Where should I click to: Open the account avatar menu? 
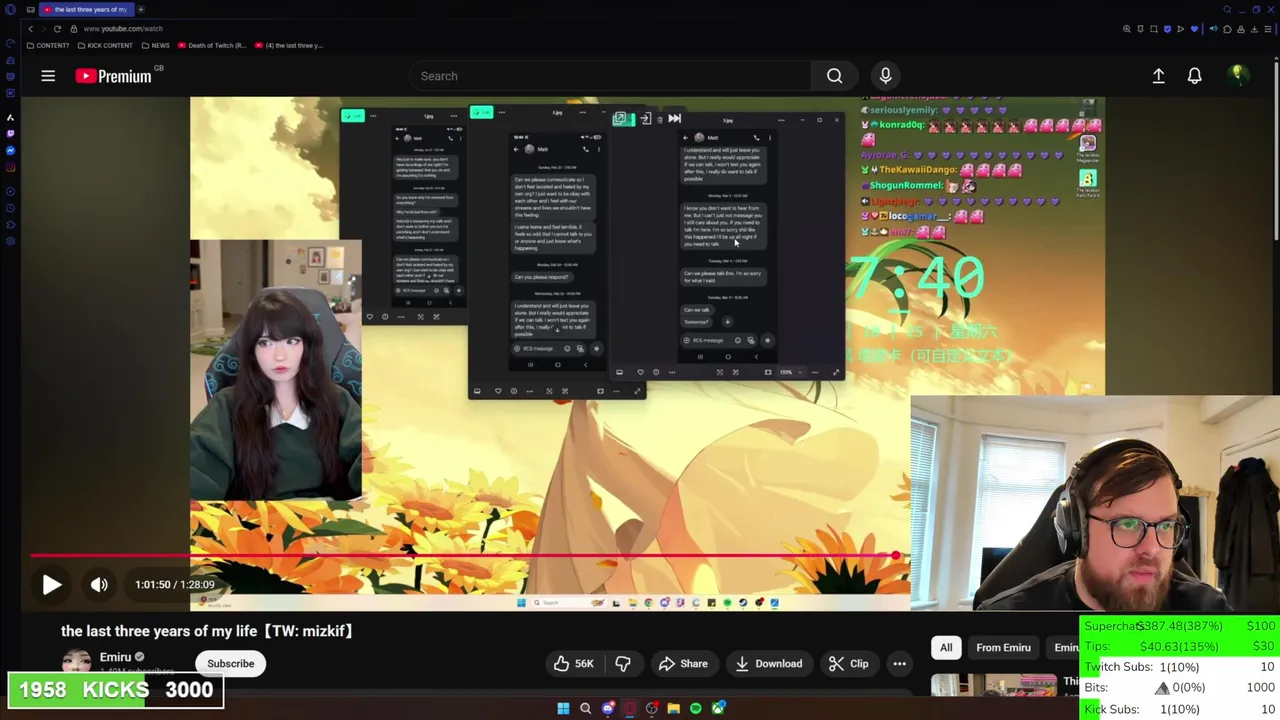tap(1237, 75)
